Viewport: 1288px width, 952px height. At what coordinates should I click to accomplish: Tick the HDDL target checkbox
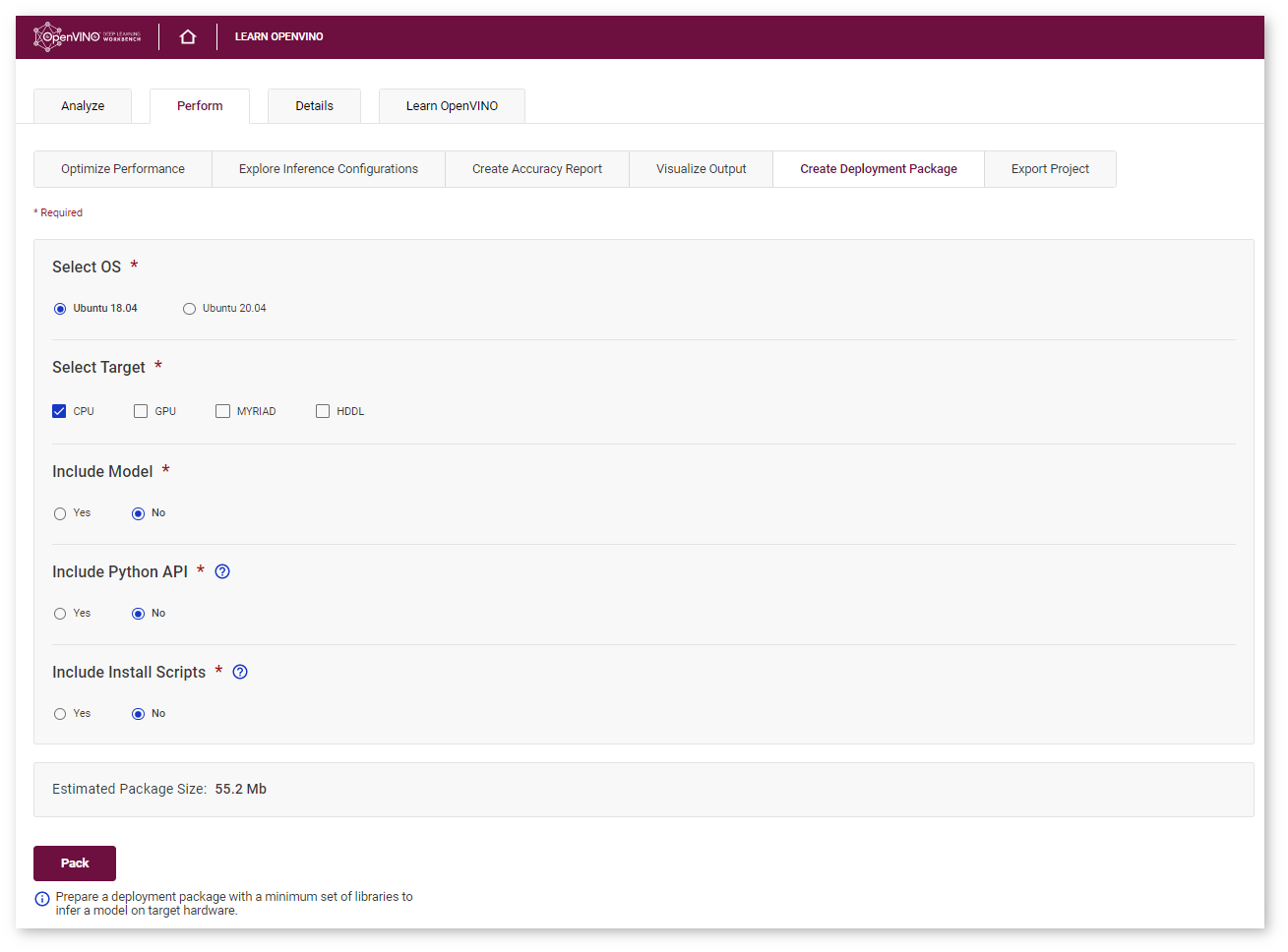tap(323, 411)
